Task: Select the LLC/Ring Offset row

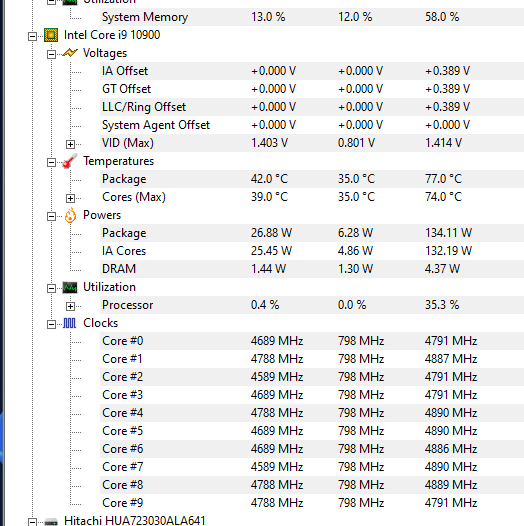Action: (x=312, y=107)
